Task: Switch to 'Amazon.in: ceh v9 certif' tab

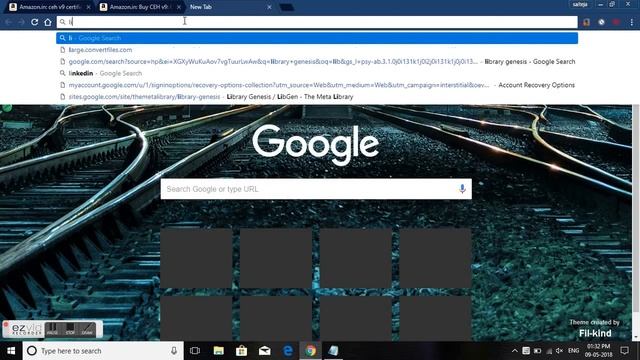Action: pos(50,7)
